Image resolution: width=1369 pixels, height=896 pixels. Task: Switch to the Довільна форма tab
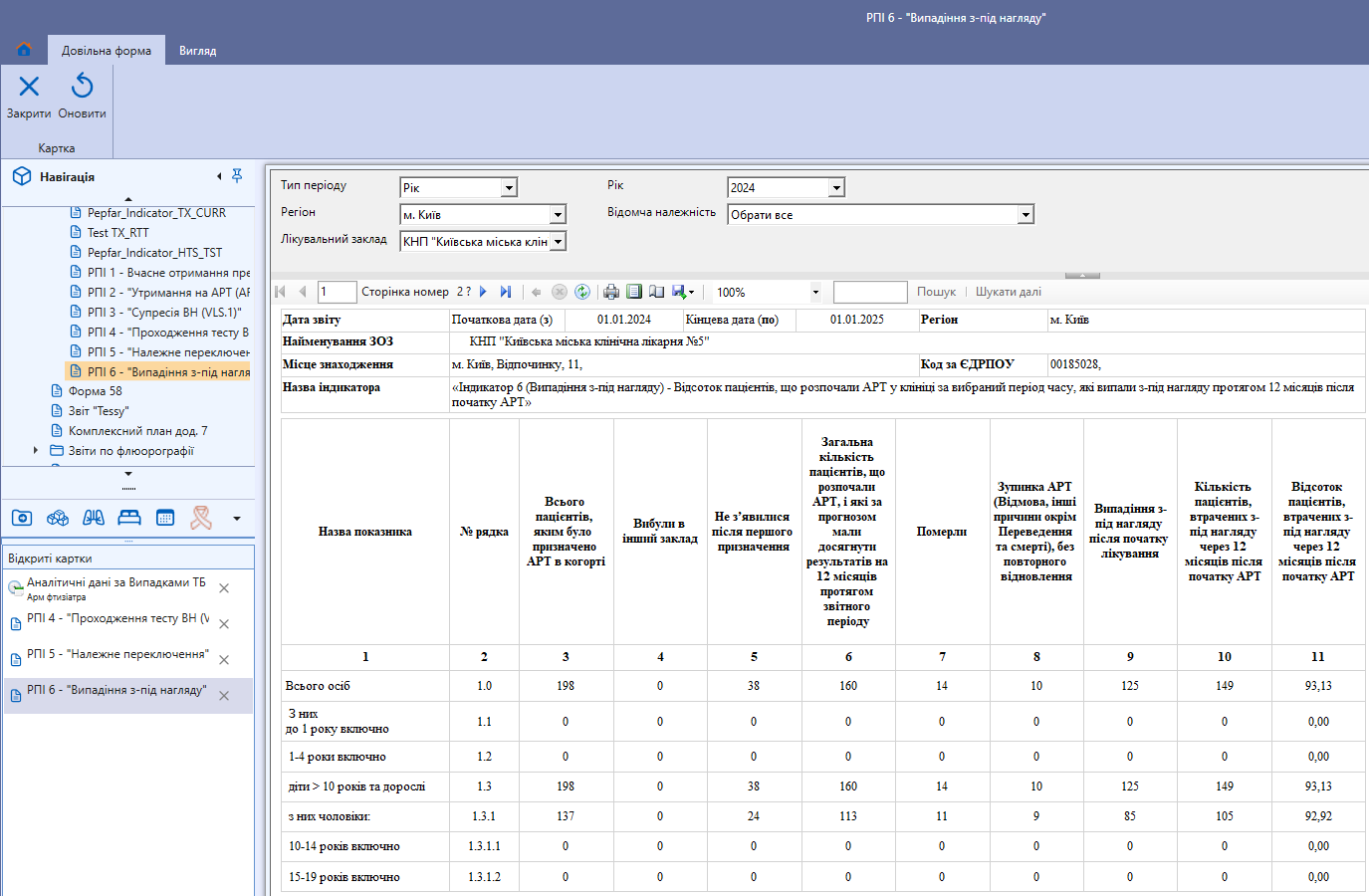click(107, 51)
